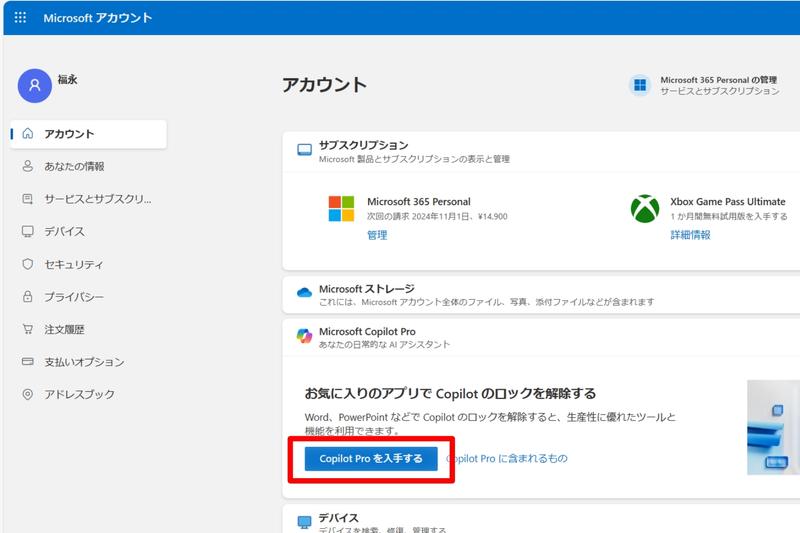
Task: Click the 福永 profile avatar icon
Action: click(x=35, y=86)
